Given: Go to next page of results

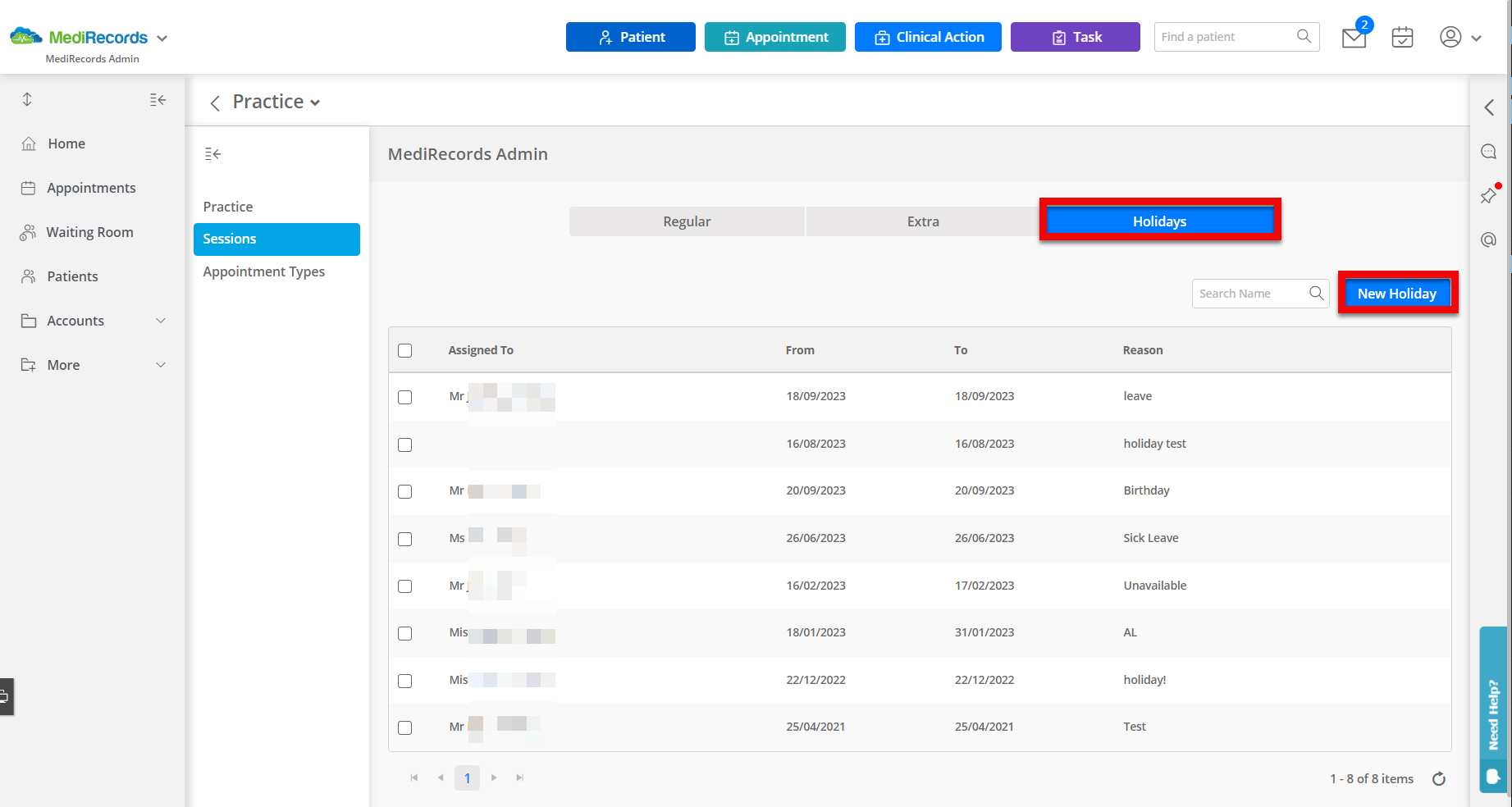Looking at the screenshot, I should pyautogui.click(x=494, y=777).
